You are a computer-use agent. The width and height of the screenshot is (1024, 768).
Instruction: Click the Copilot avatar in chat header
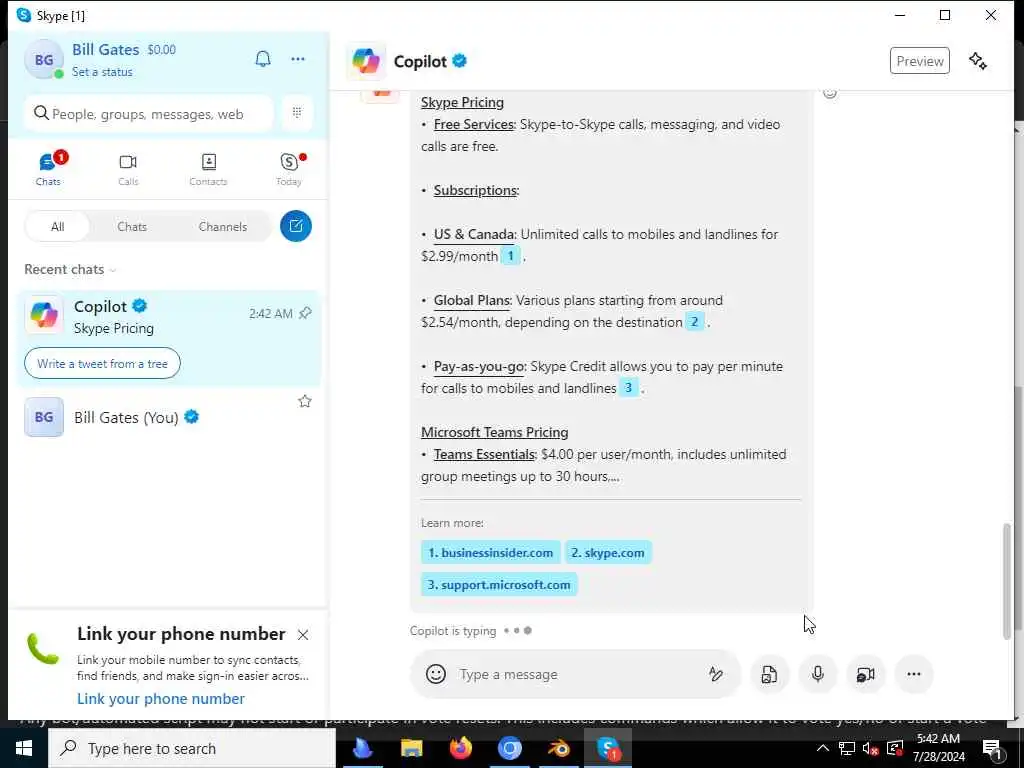(x=366, y=61)
